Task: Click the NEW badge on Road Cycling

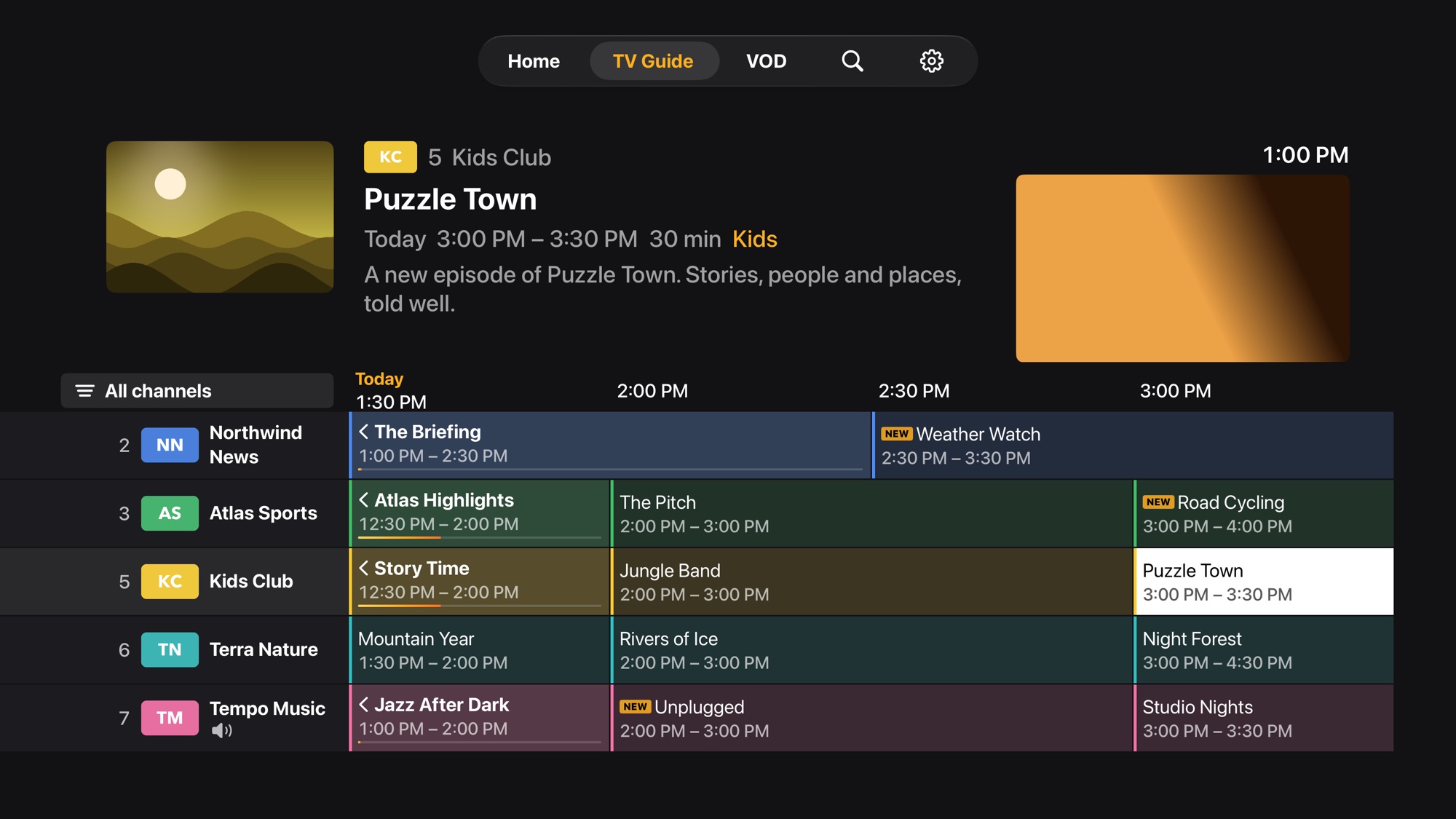Action: 1158,502
